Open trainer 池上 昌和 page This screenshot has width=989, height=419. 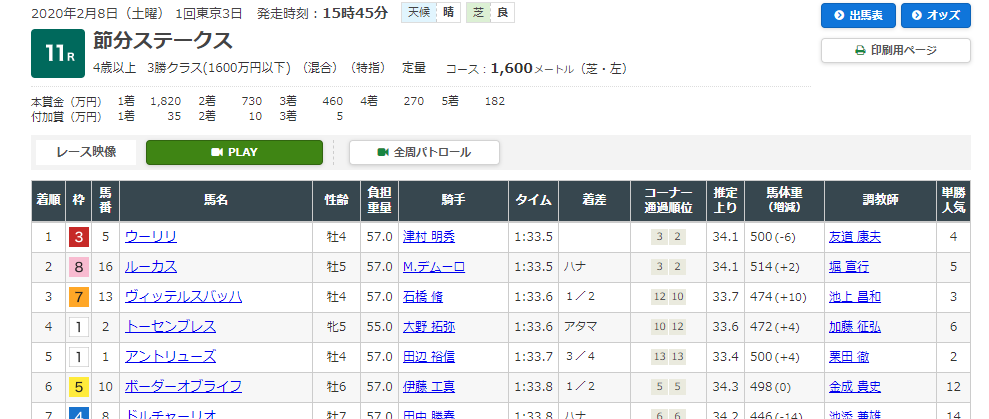855,297
